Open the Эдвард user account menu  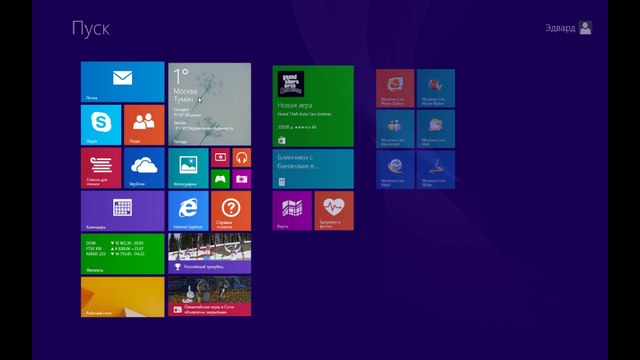tap(569, 28)
